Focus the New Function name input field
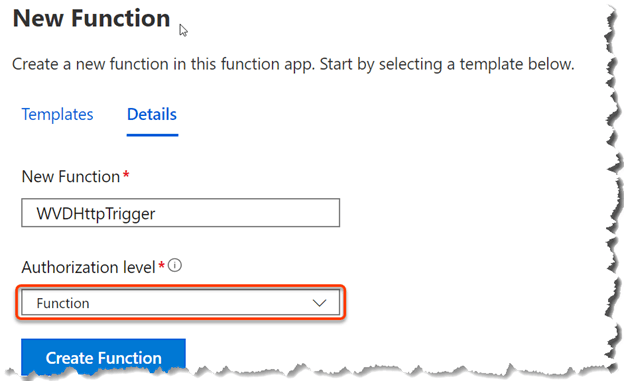 pos(181,213)
